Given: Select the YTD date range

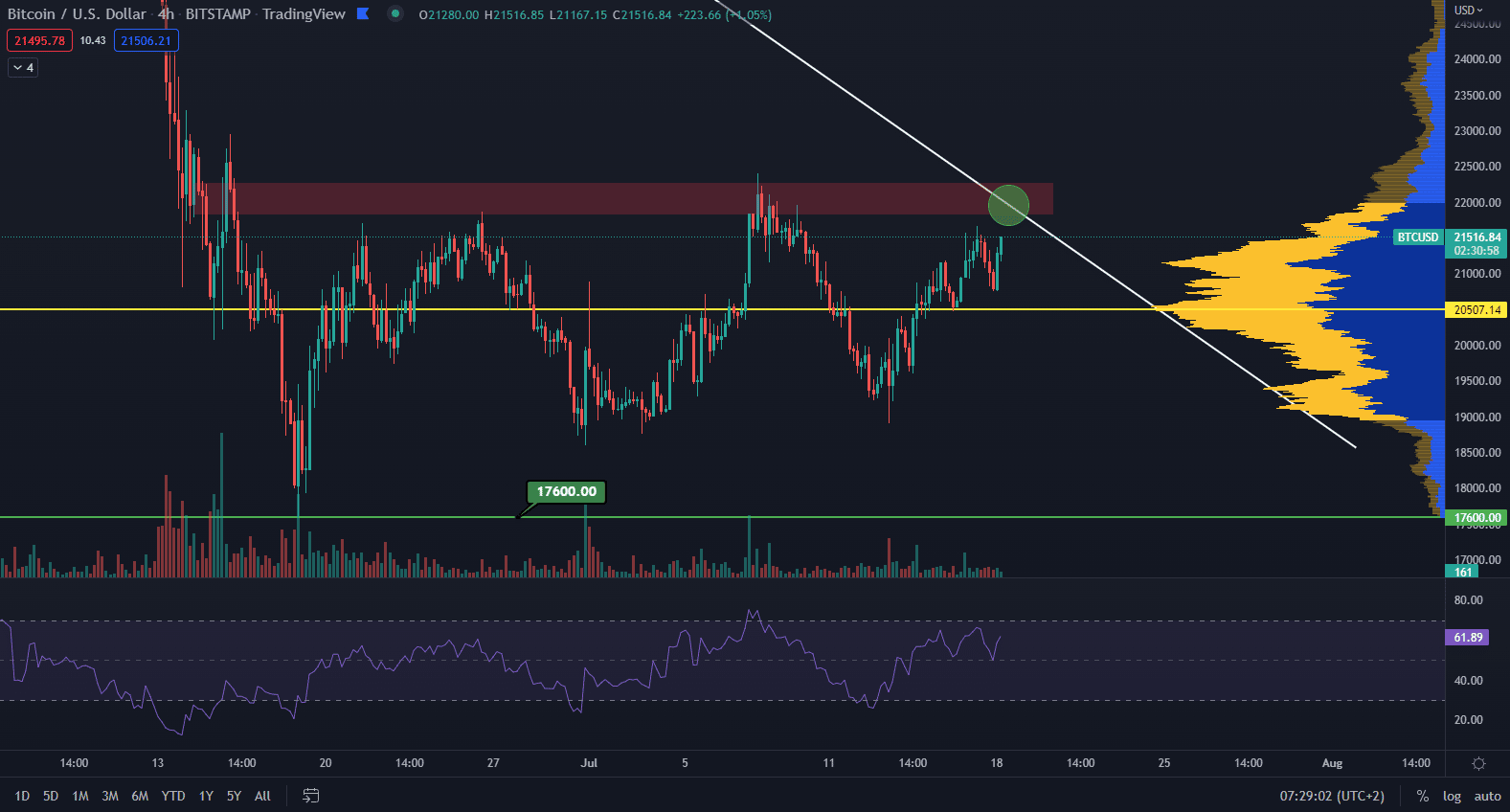Looking at the screenshot, I should 173,796.
